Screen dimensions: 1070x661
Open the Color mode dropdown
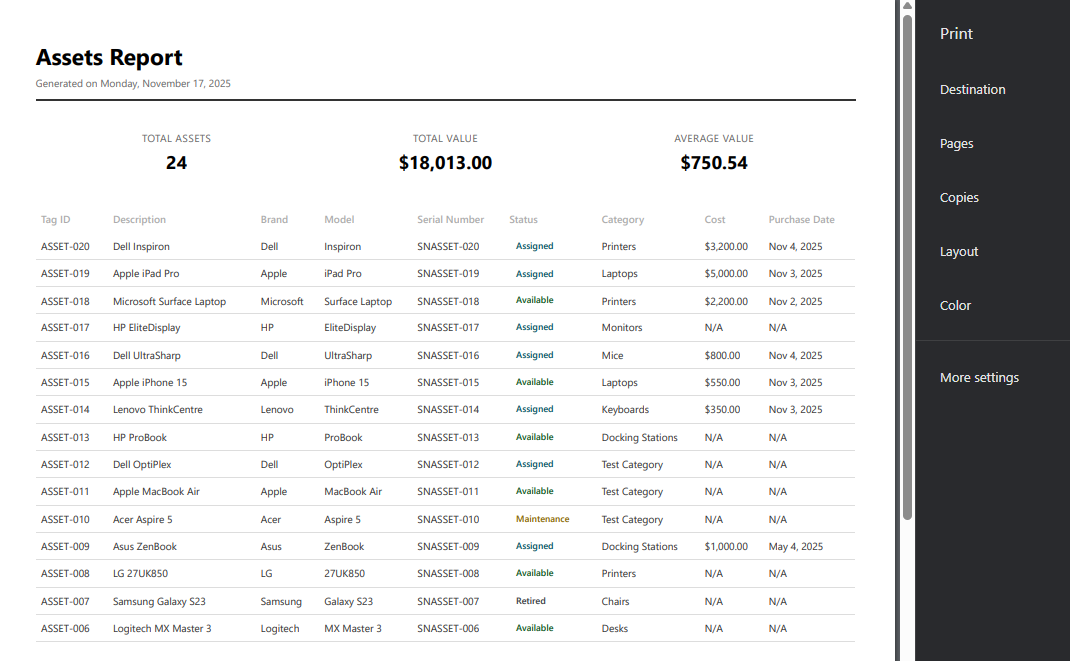tap(955, 305)
